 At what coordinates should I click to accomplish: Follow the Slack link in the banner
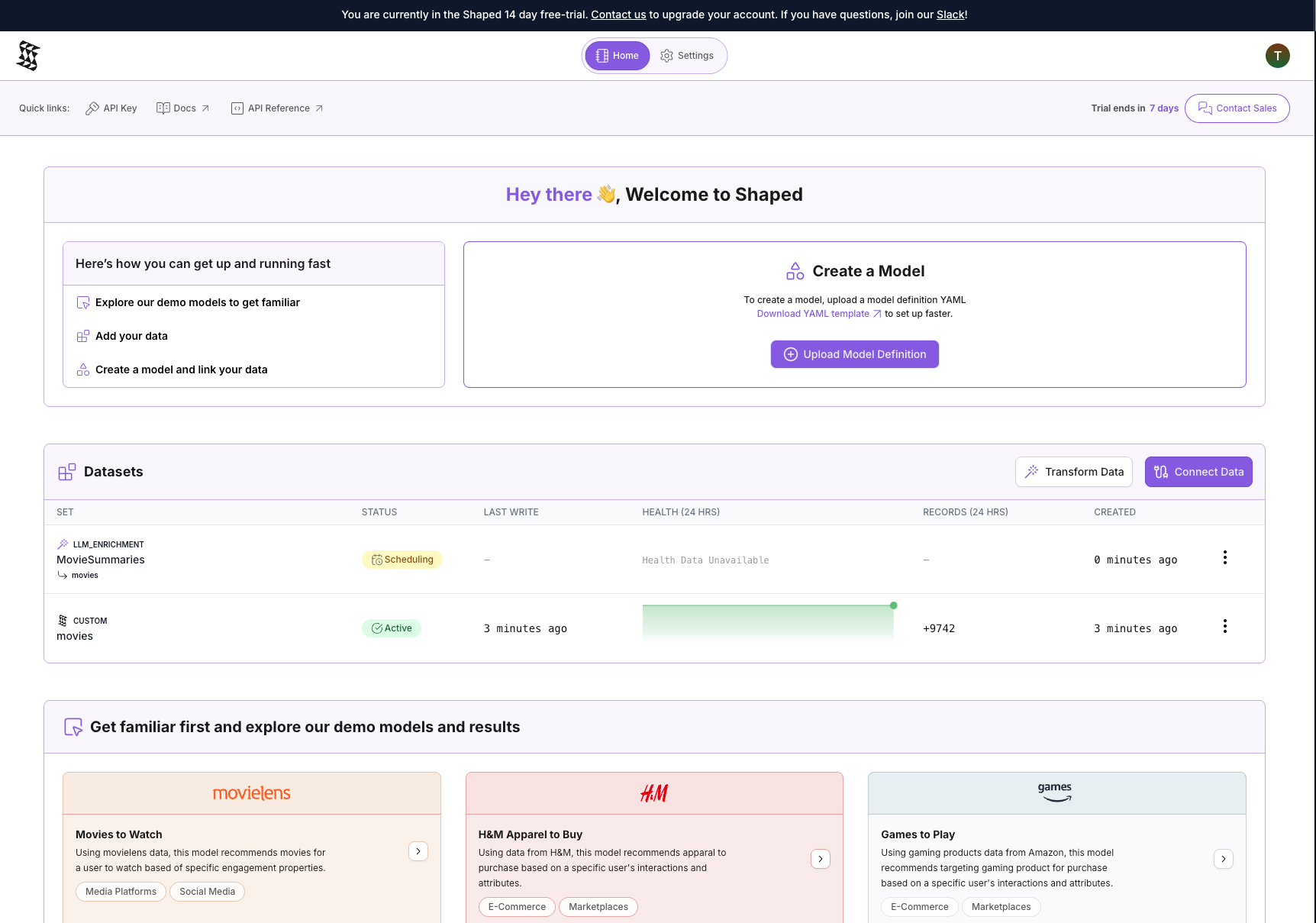pos(950,15)
